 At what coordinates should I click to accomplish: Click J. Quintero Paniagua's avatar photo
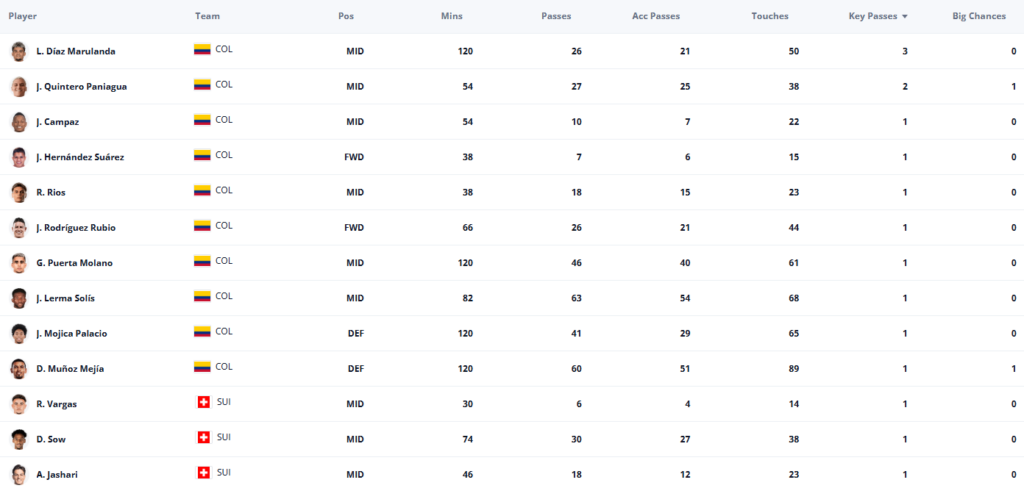click(x=19, y=87)
